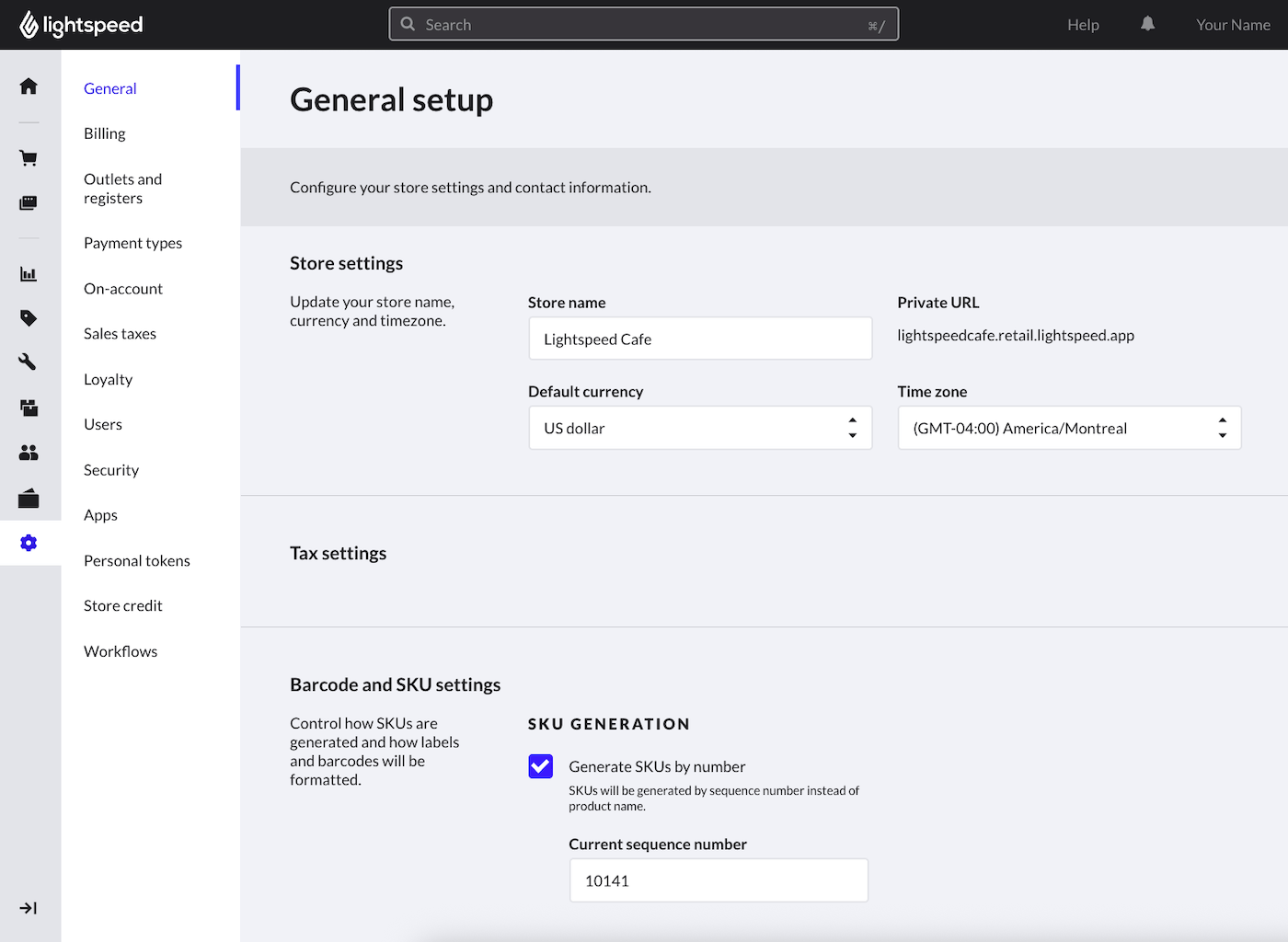Select the Inventory box icon in sidebar

click(29, 408)
